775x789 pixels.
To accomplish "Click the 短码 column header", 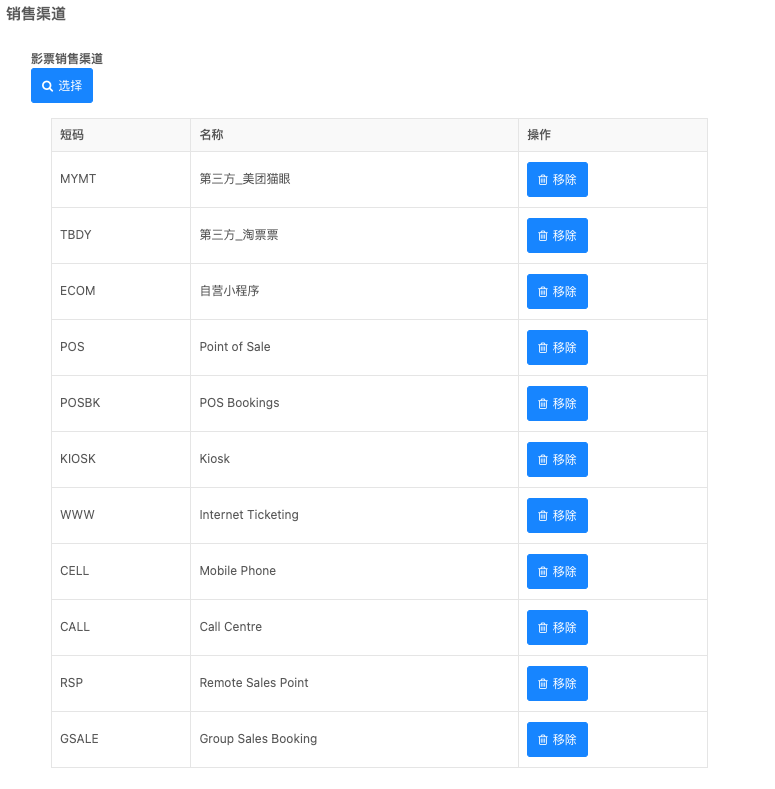I will 72,135.
